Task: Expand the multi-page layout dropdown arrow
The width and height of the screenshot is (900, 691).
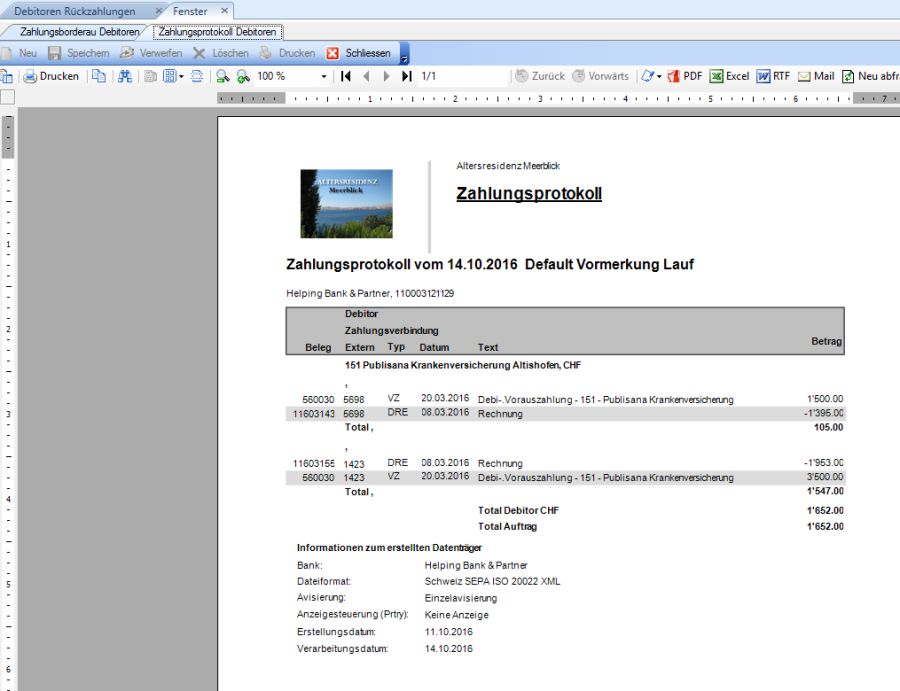Action: pyautogui.click(x=181, y=76)
